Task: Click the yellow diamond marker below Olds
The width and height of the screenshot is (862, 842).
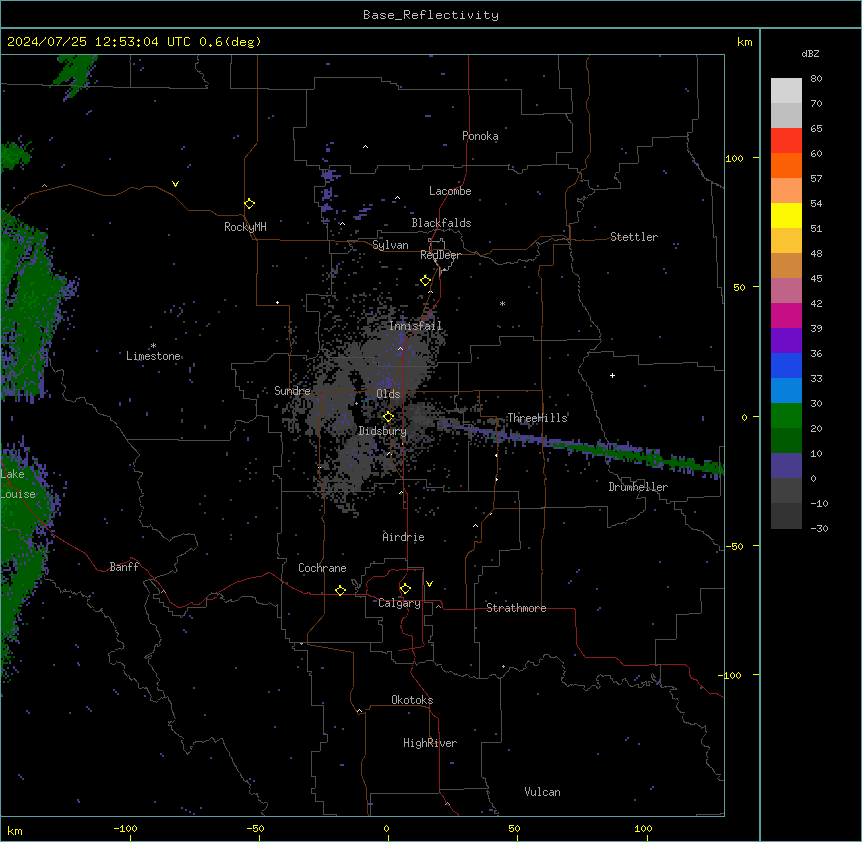Action: (x=388, y=417)
